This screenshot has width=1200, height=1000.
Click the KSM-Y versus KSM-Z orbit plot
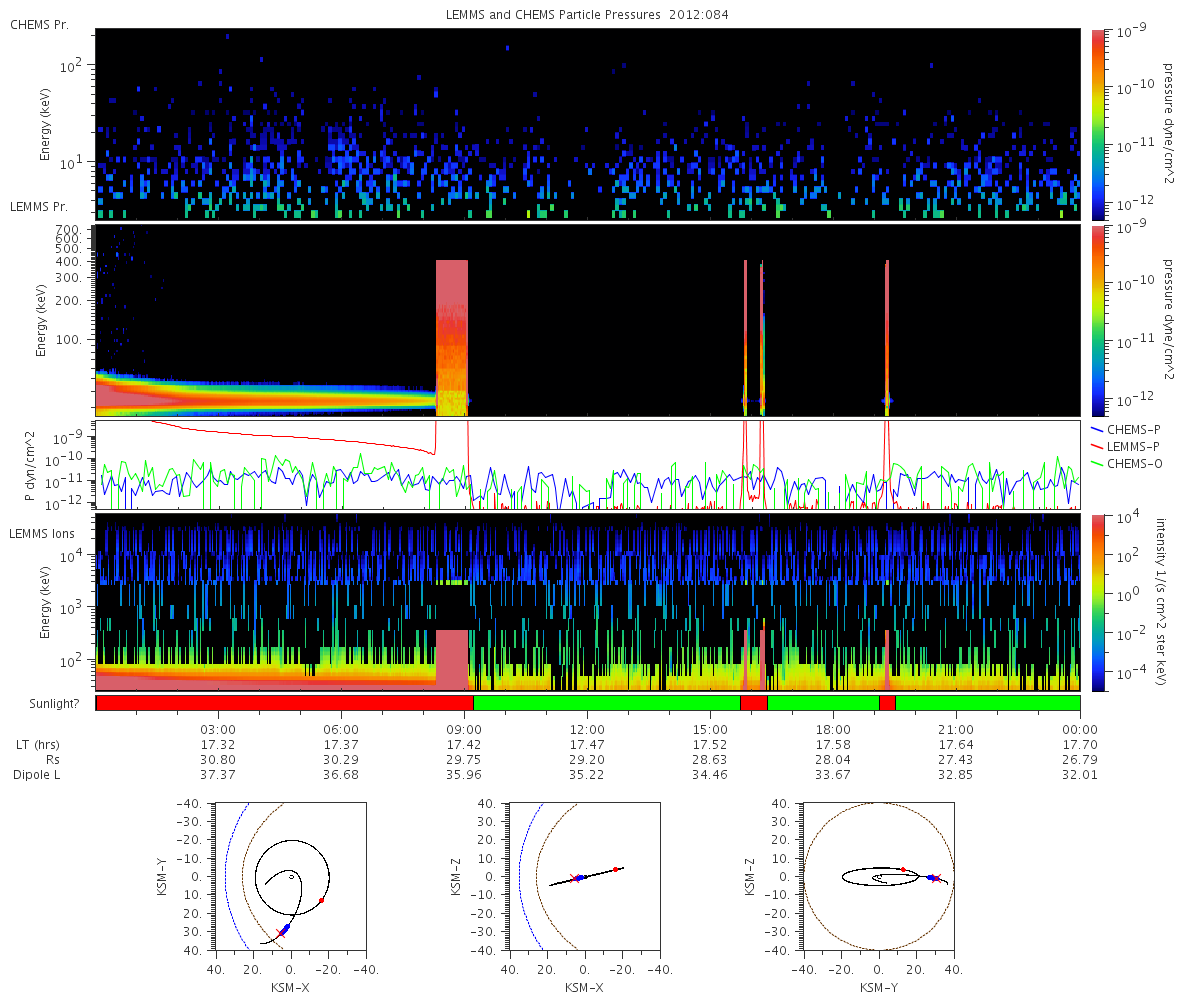tap(879, 877)
